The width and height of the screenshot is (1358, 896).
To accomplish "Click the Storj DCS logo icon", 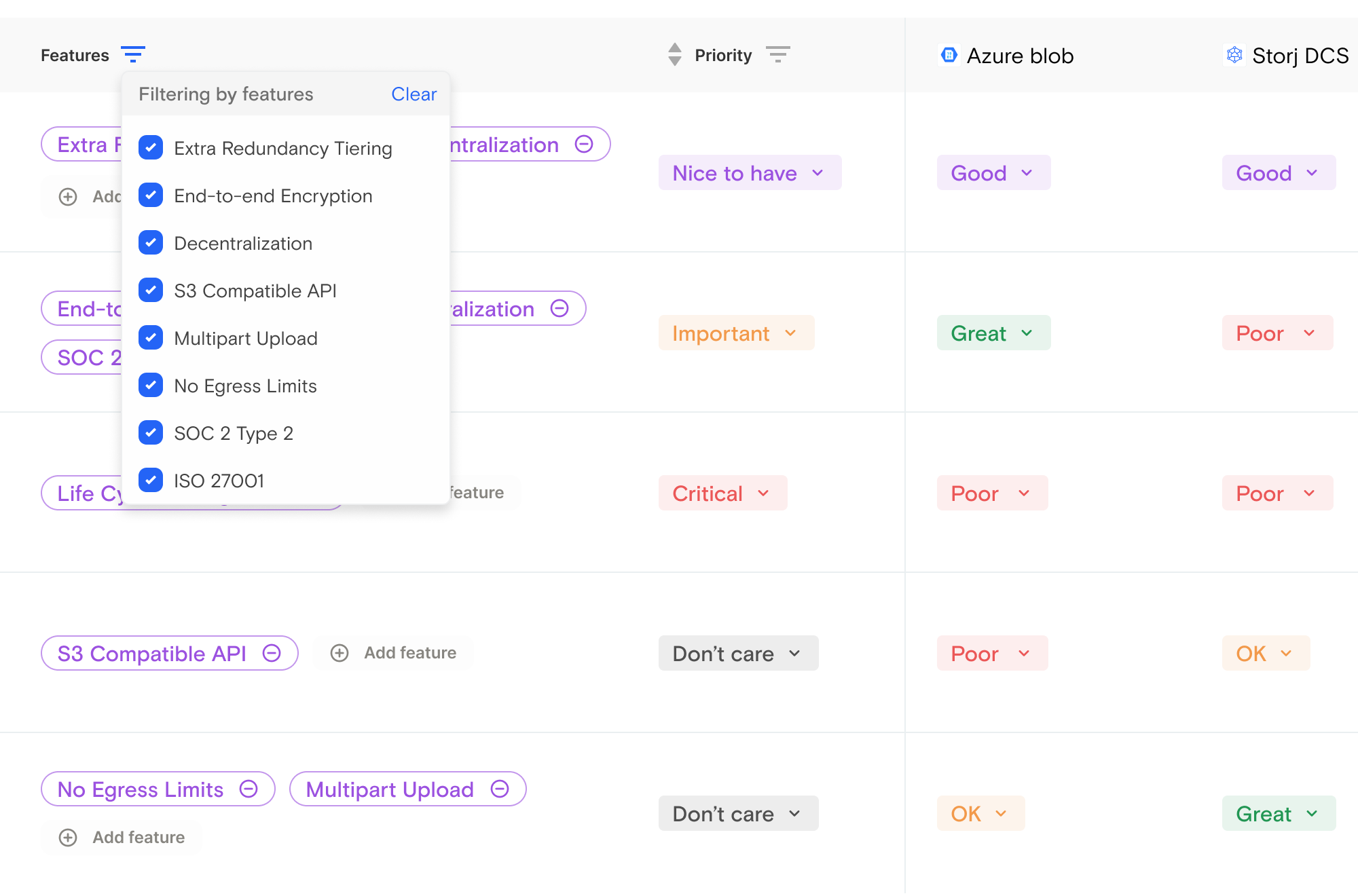I will click(x=1234, y=55).
